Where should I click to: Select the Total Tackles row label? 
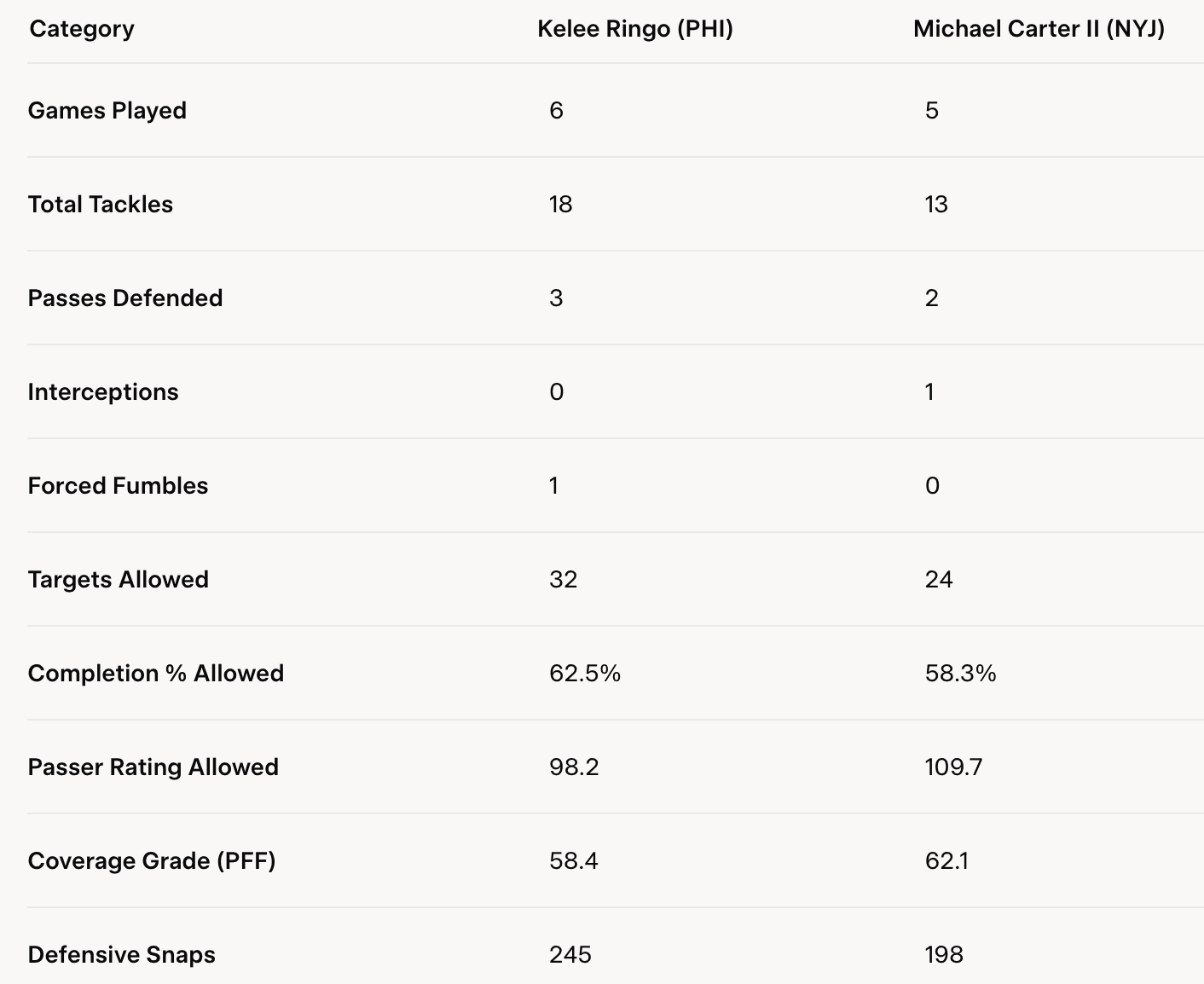pyautogui.click(x=101, y=205)
